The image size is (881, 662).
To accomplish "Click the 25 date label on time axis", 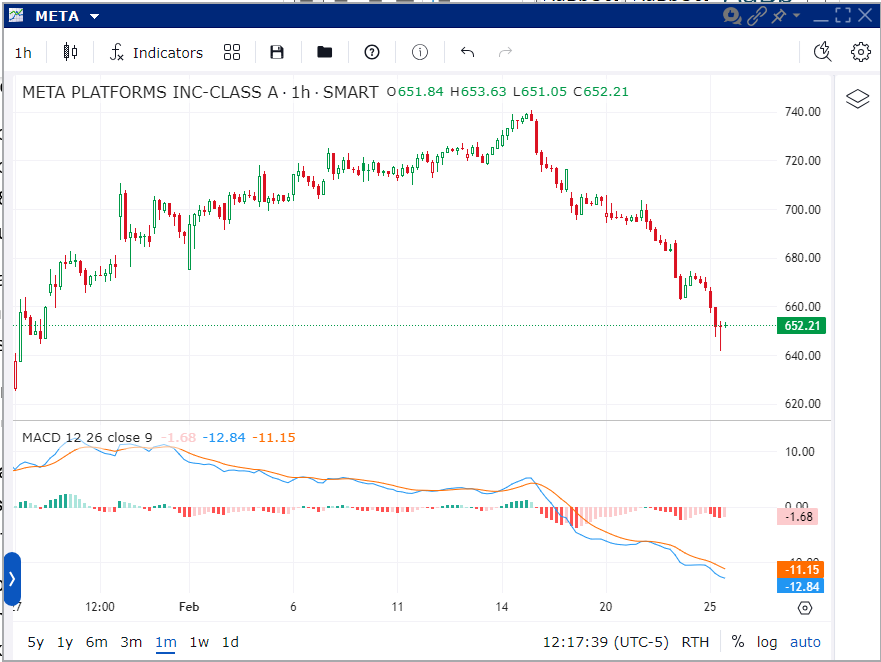I will click(710, 607).
